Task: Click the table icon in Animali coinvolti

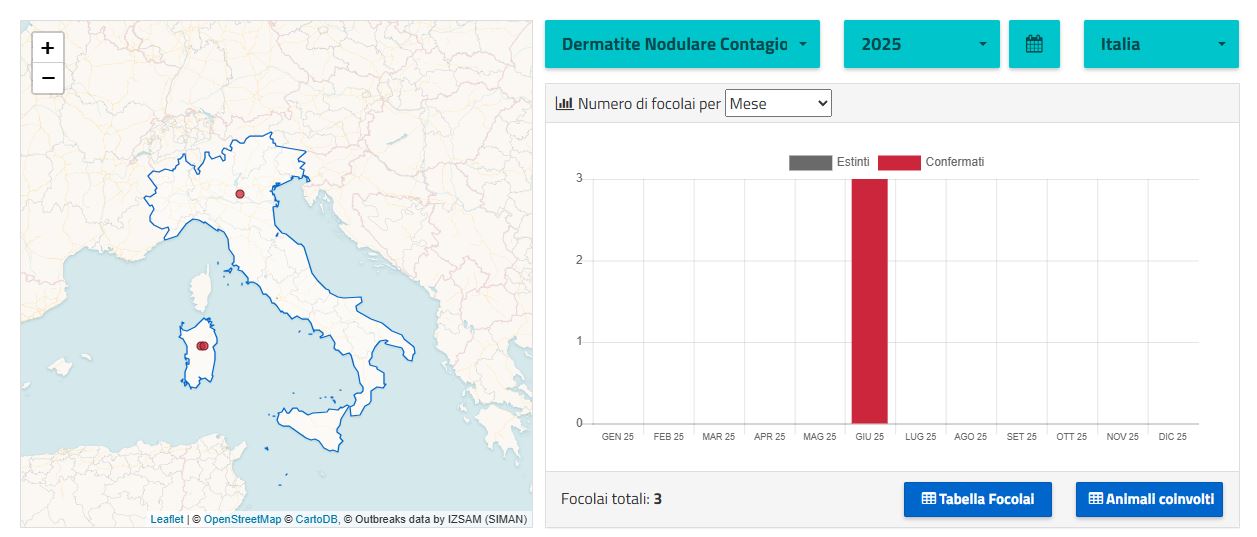Action: (x=1095, y=499)
